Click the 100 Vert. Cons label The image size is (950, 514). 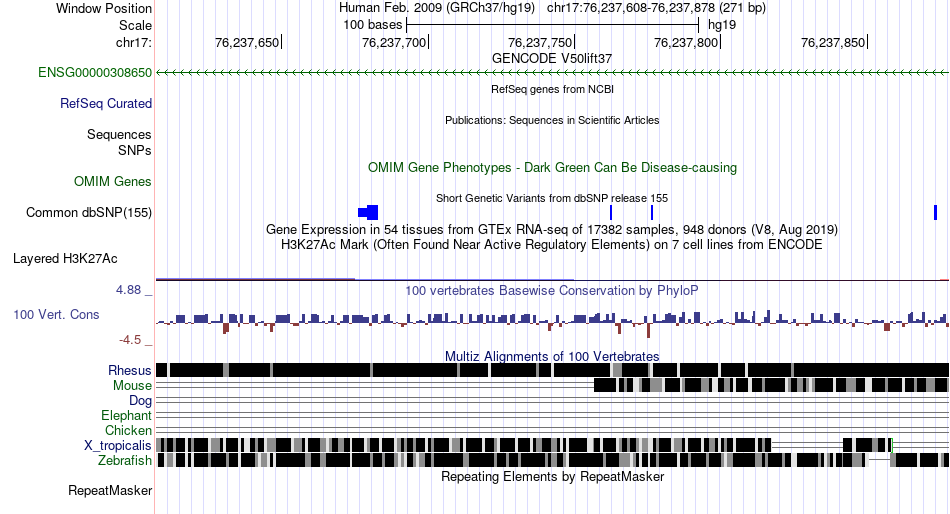click(x=56, y=315)
